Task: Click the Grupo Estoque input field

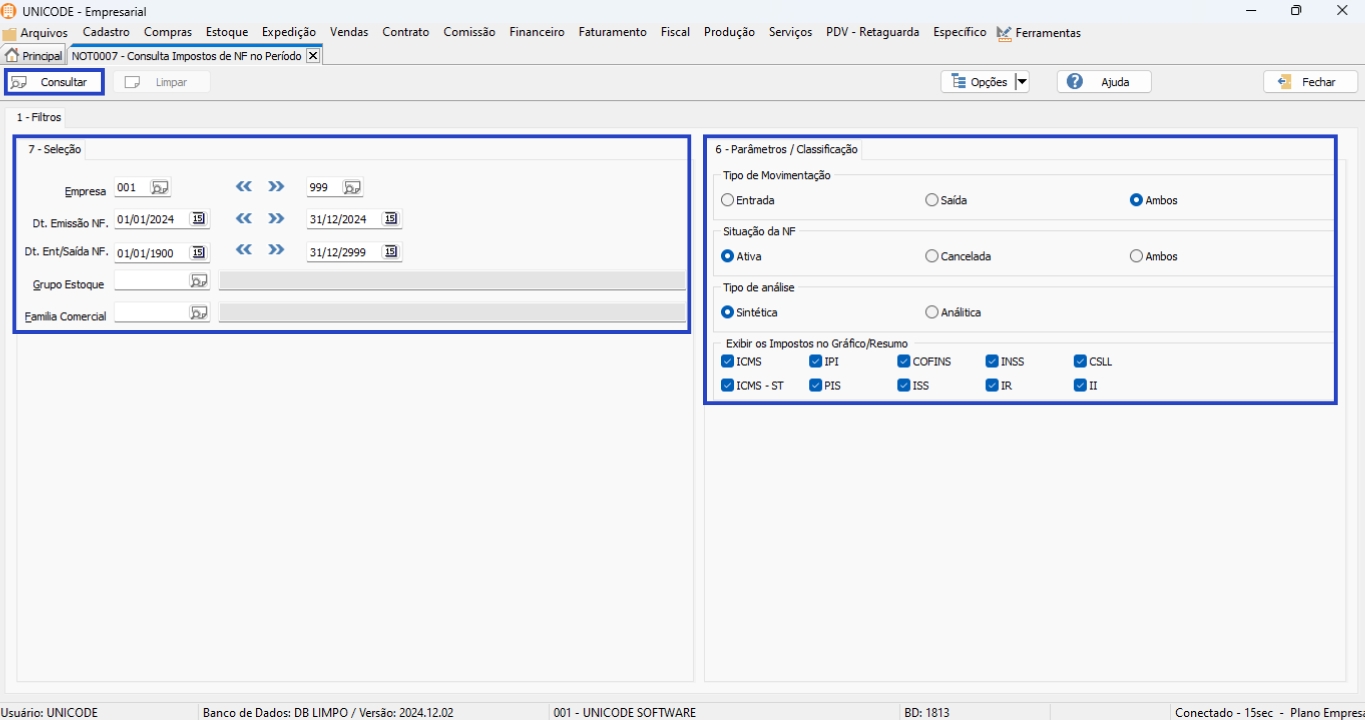Action: coord(151,281)
